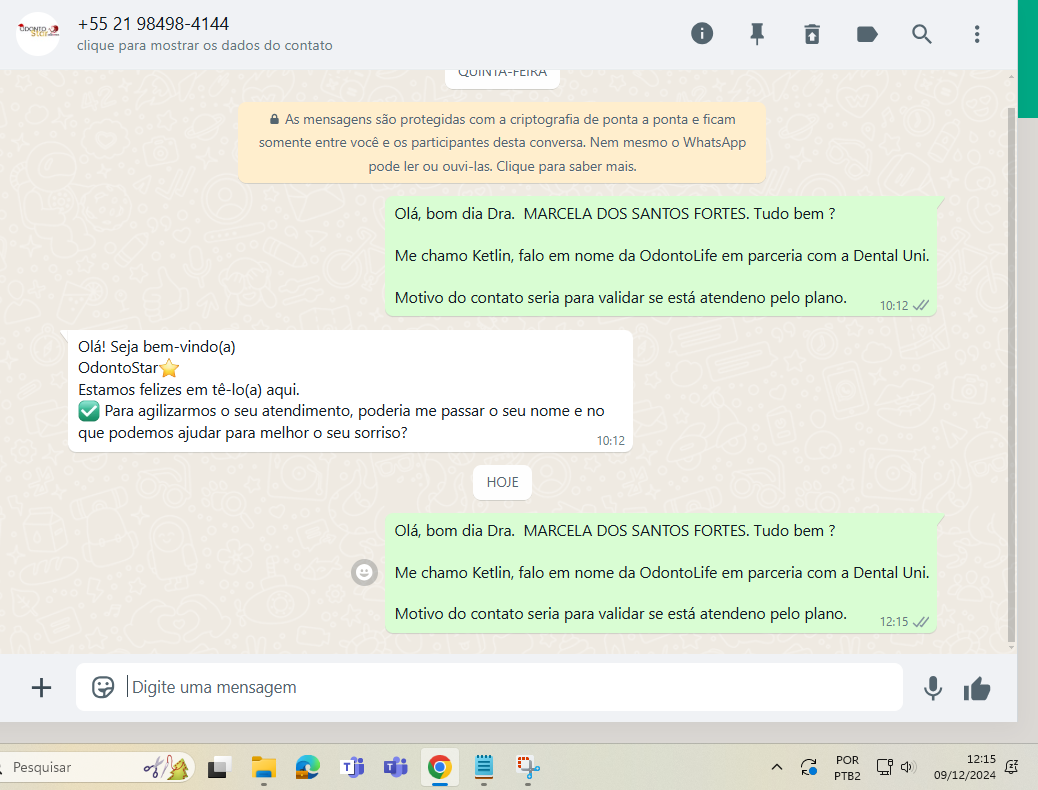
Task: Open contact details for +55 21 98498-4144
Action: (x=153, y=24)
